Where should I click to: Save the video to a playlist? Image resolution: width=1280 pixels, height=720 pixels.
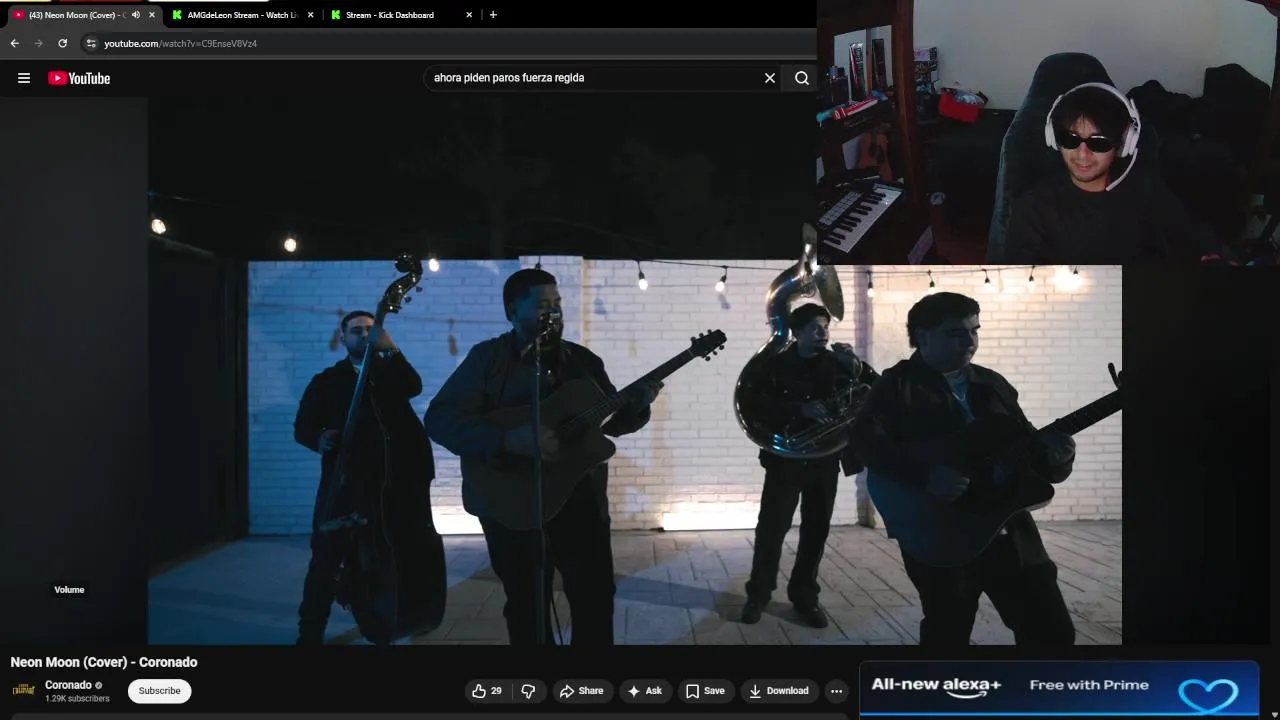click(x=705, y=691)
